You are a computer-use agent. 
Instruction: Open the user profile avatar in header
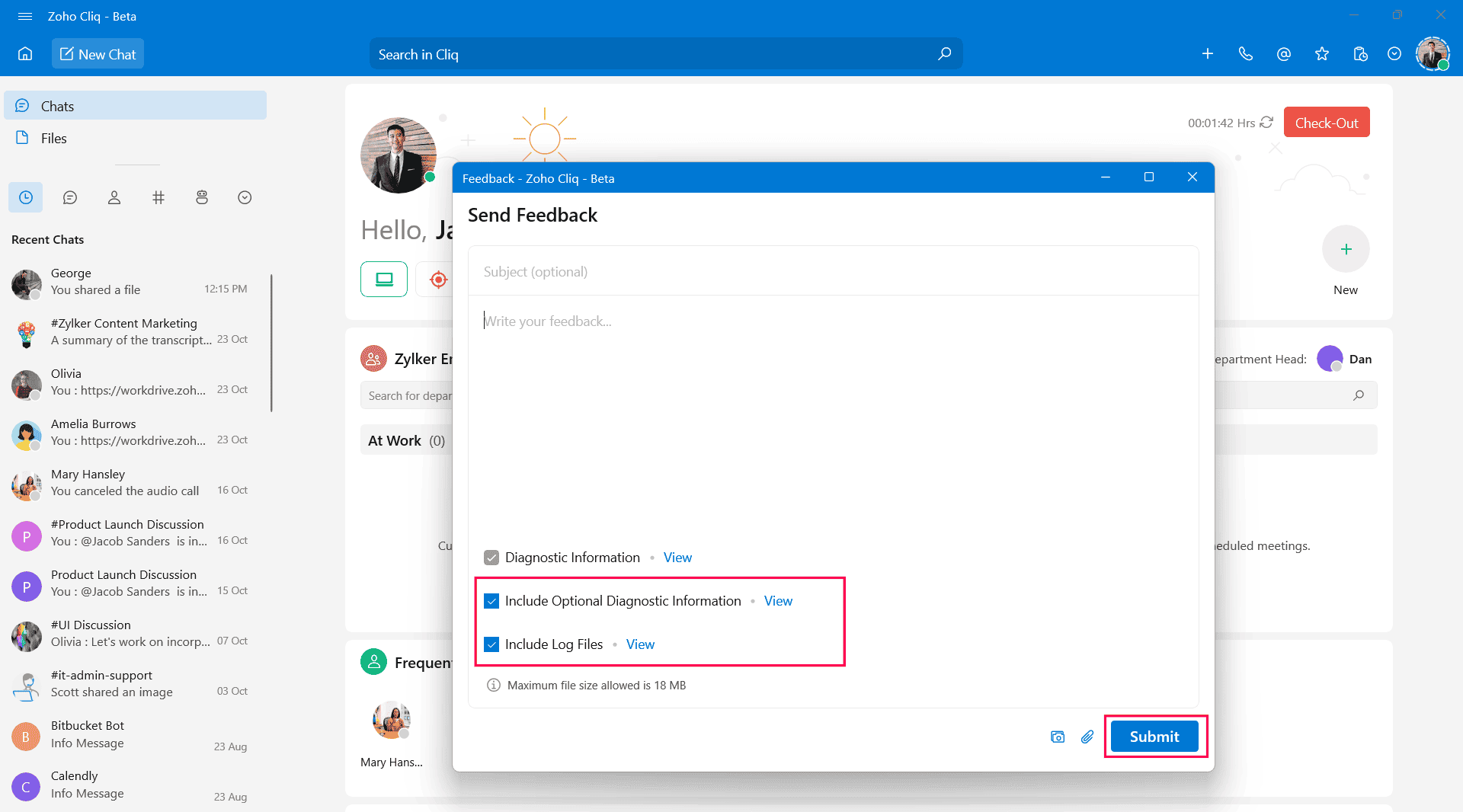[x=1433, y=54]
